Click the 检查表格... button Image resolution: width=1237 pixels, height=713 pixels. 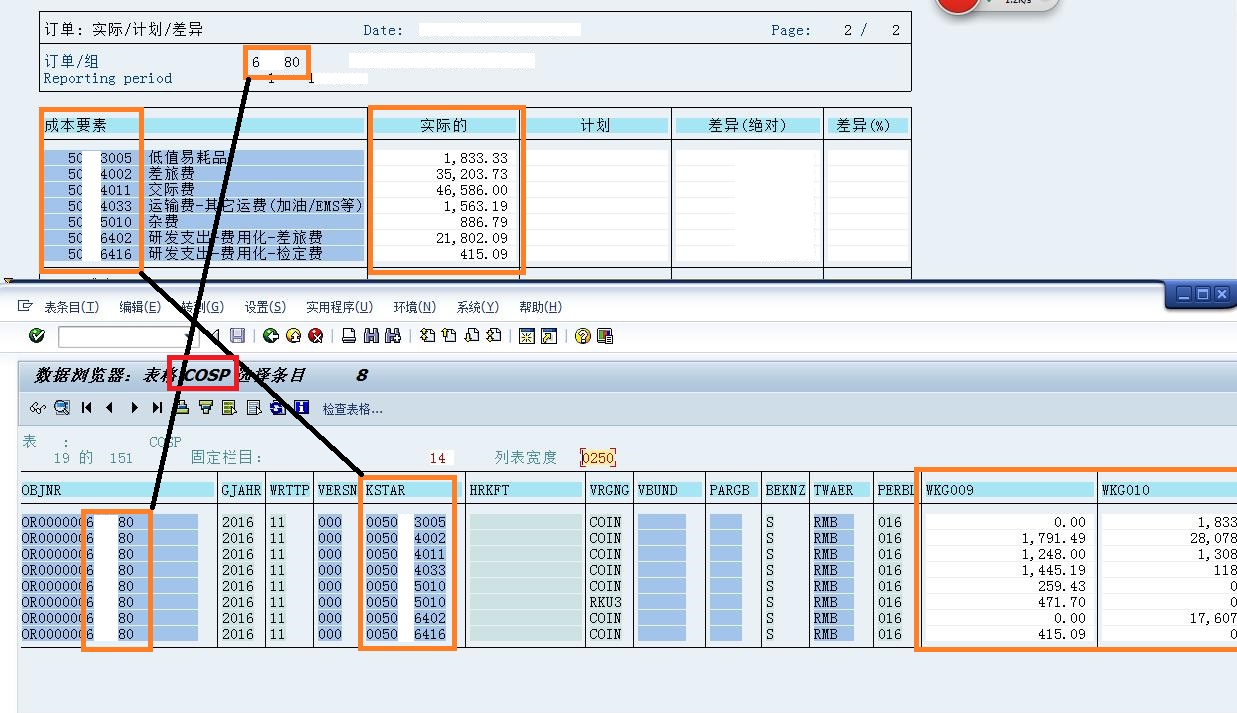(352, 408)
